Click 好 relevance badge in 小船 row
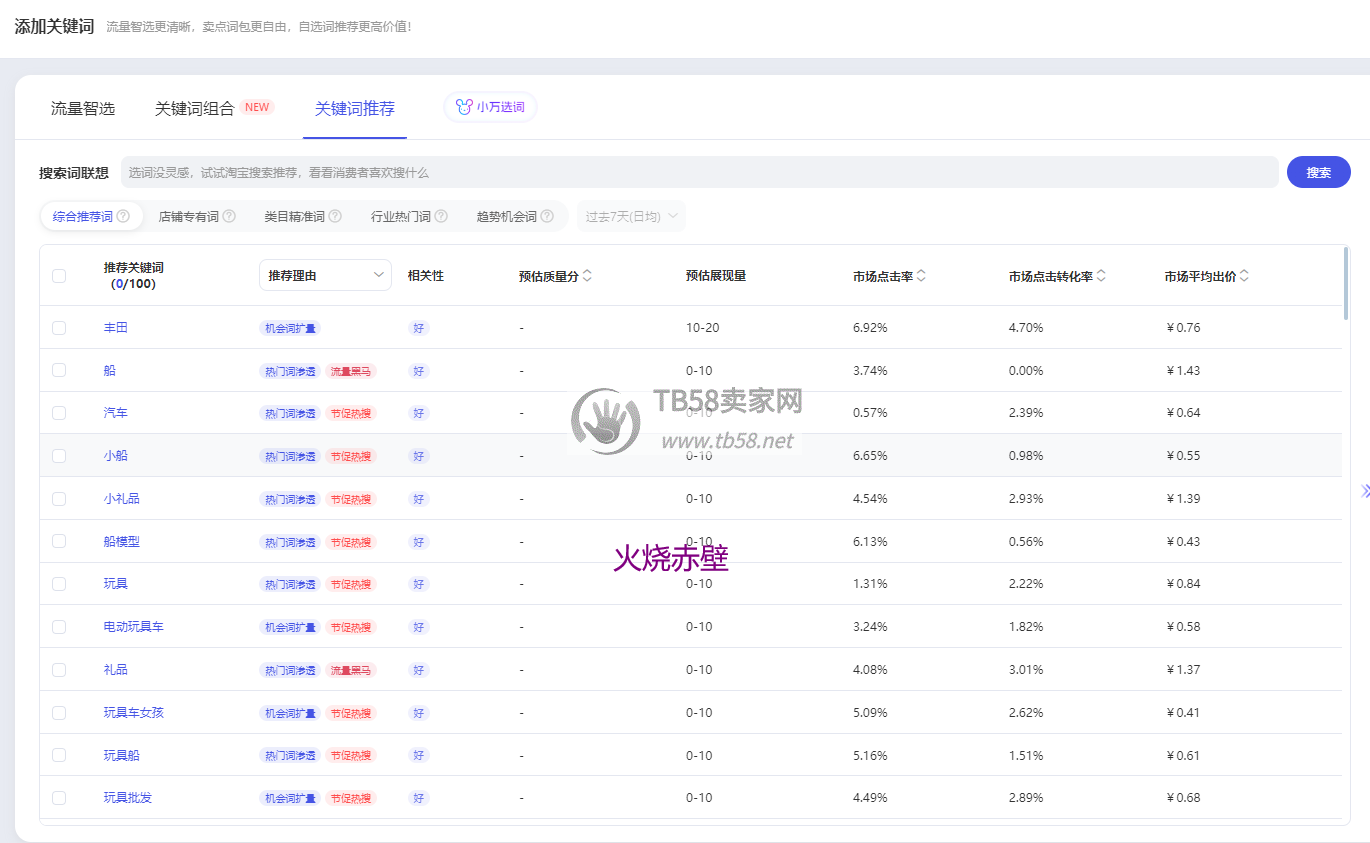Image resolution: width=1370 pixels, height=843 pixels. (x=418, y=456)
